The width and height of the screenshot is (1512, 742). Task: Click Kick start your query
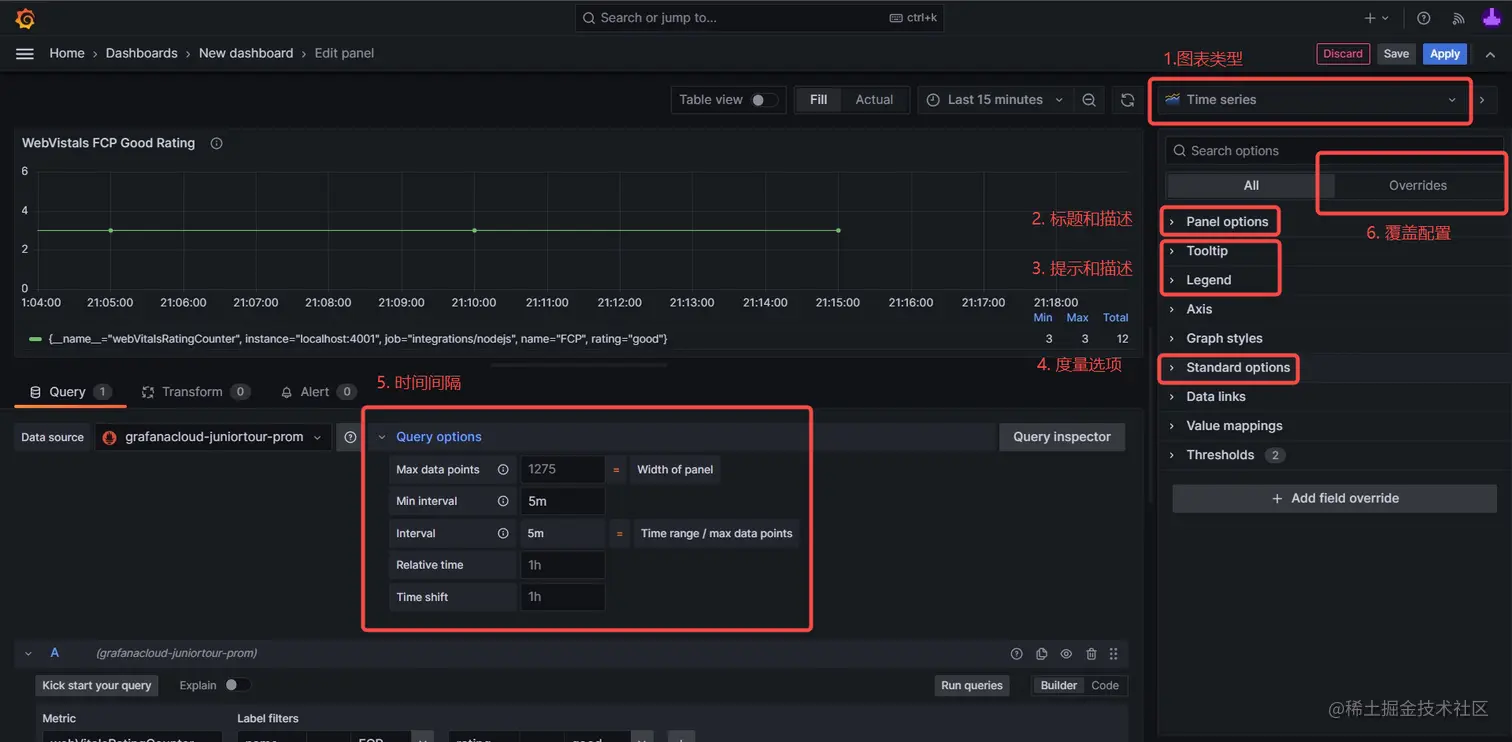(97, 686)
